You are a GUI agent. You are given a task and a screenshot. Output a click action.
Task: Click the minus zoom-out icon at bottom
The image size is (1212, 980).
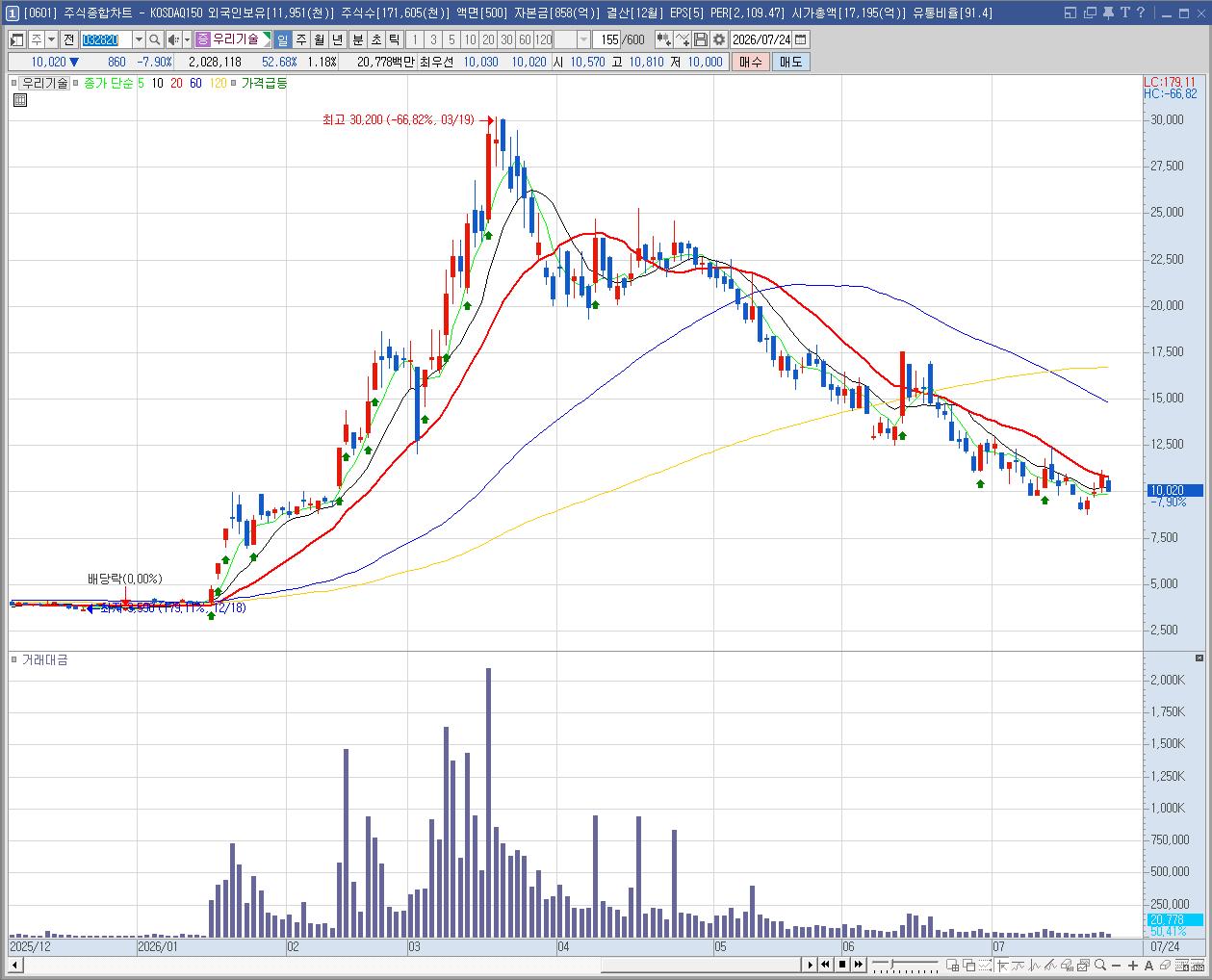point(1116,966)
